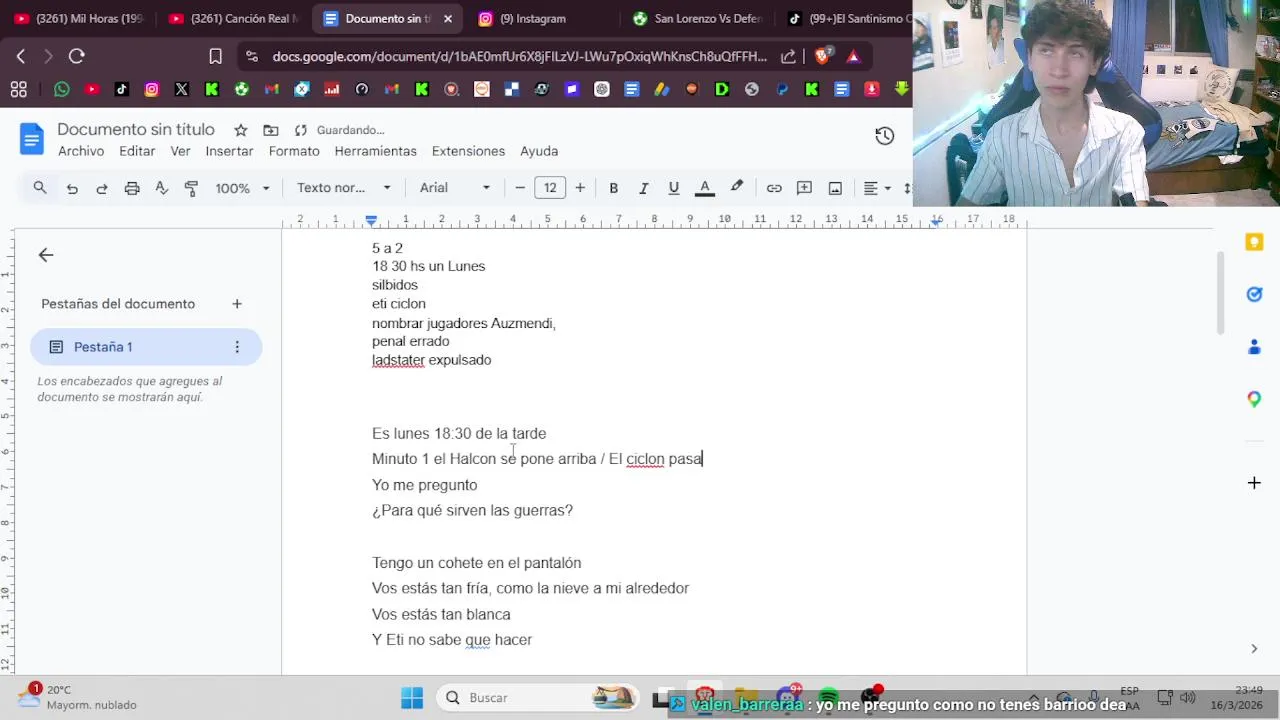
Task: Click the document title Documento sin título
Action: click(x=136, y=130)
